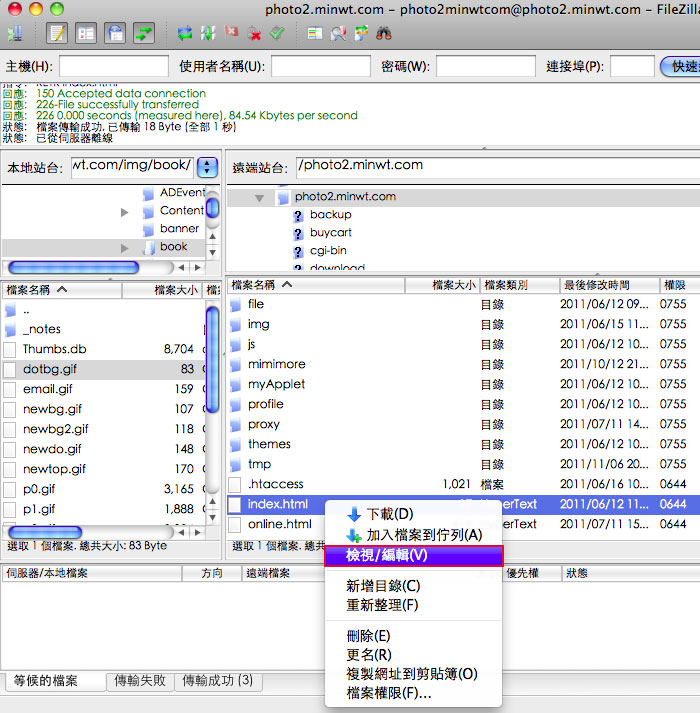Focus the Port (連接埠) field

(632, 66)
